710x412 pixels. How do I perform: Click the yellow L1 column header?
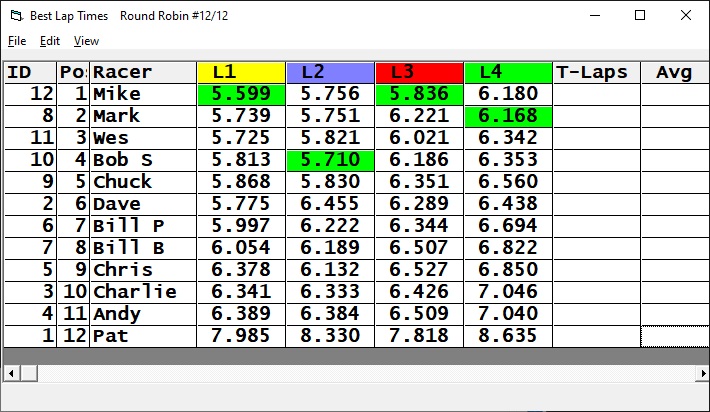tap(241, 72)
